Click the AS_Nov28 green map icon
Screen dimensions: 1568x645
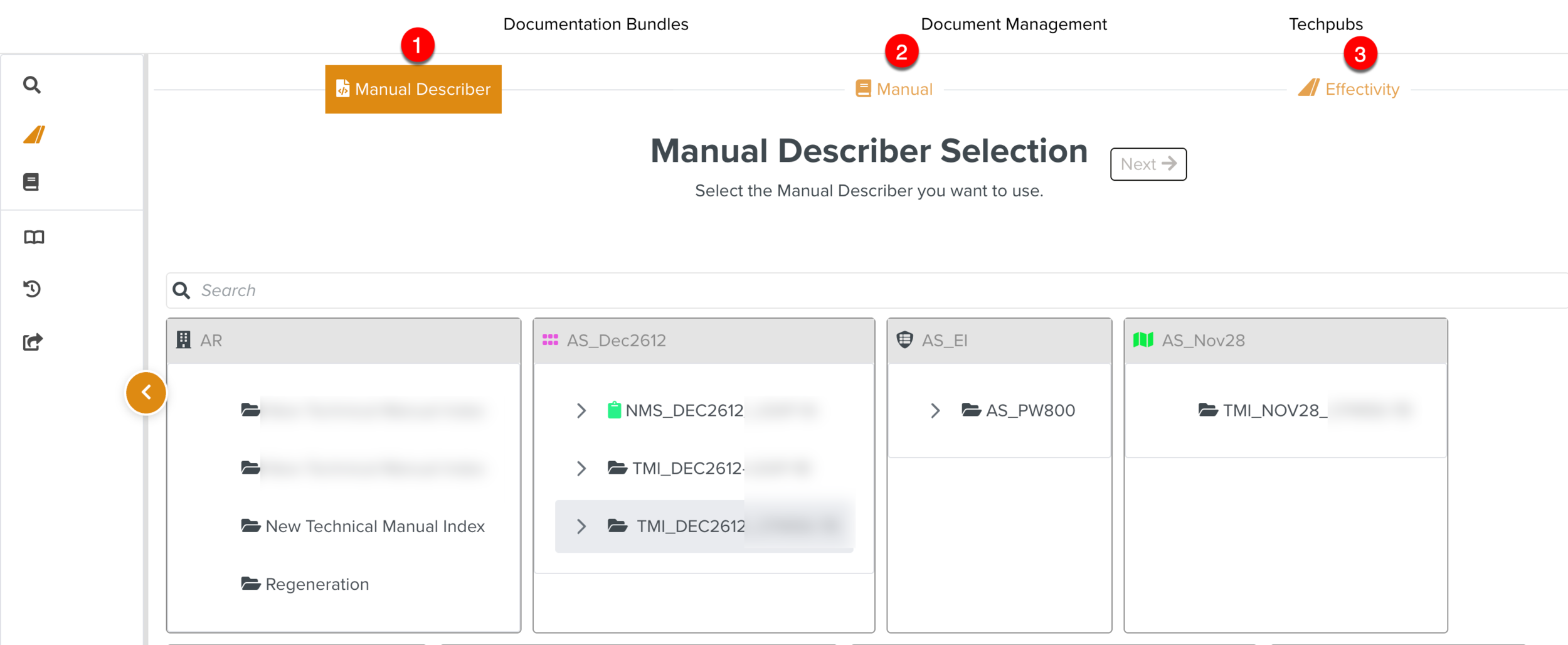1143,340
